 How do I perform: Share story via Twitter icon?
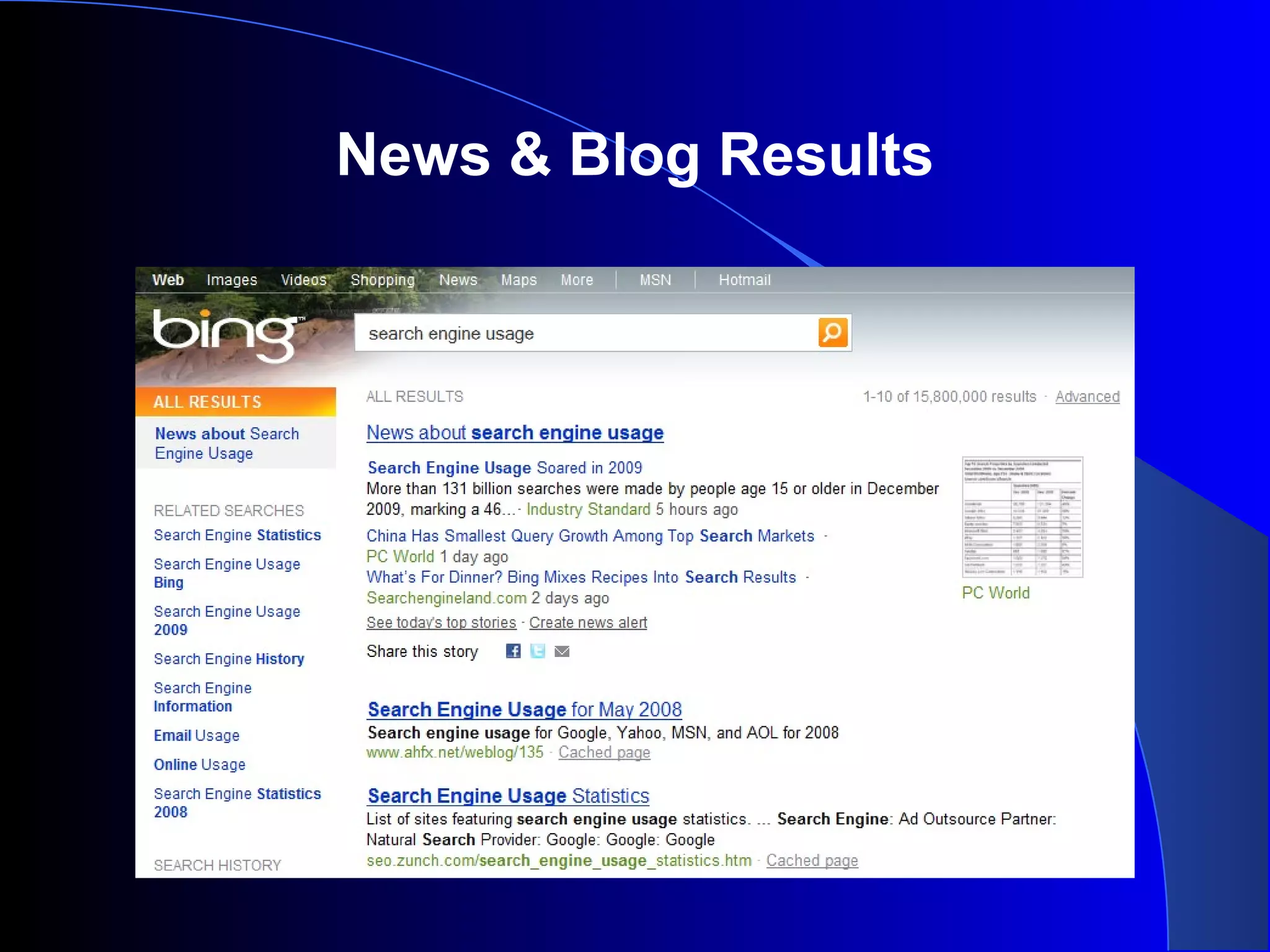[538, 651]
